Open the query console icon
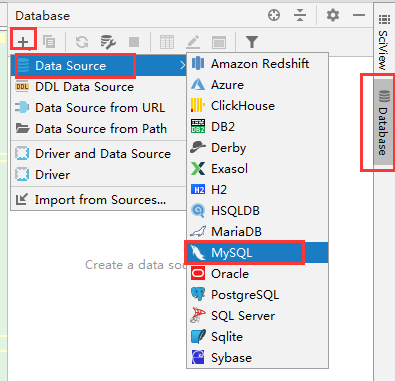This screenshot has height=381, width=395. coord(219,42)
